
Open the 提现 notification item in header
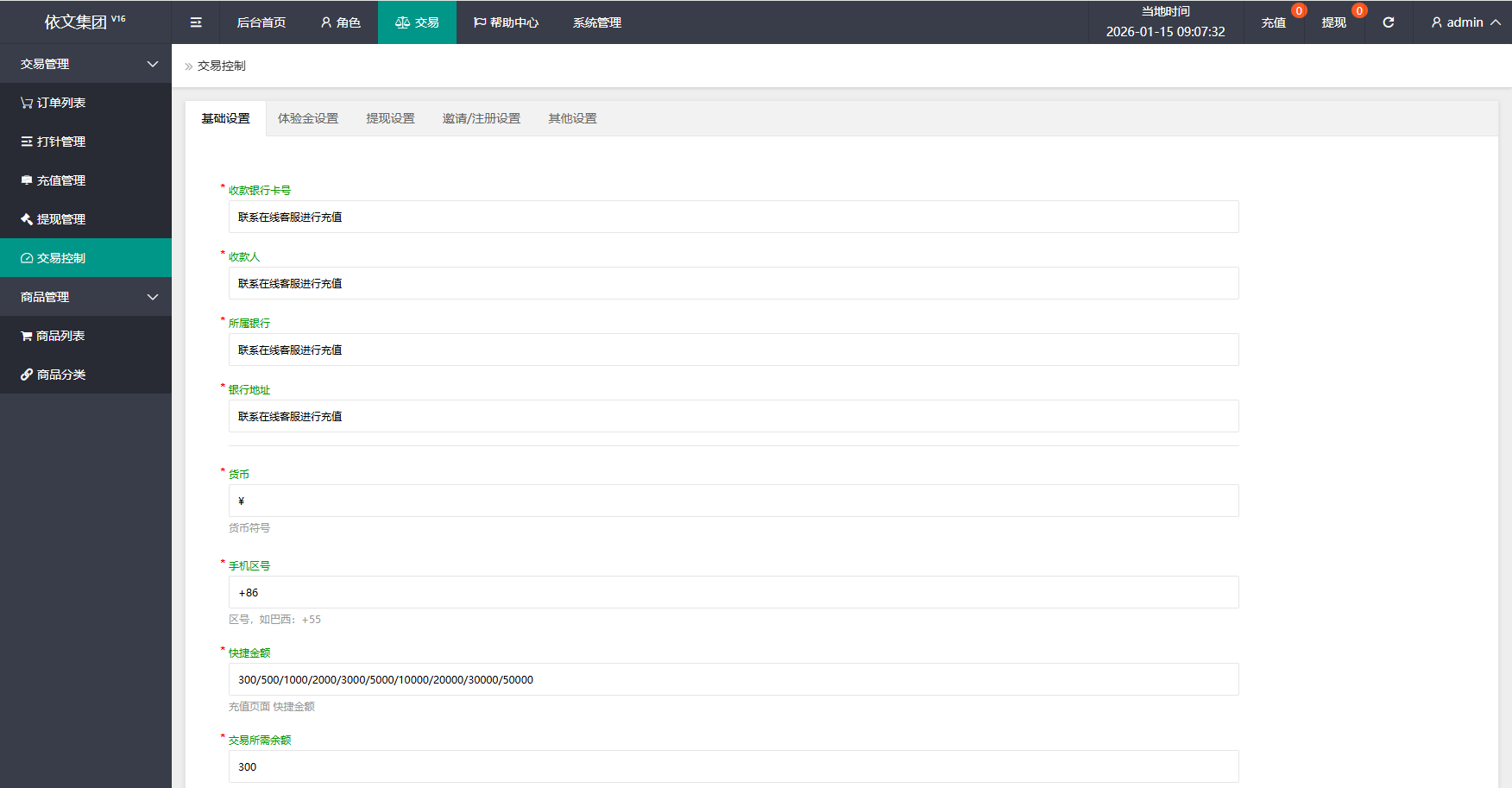click(x=1333, y=22)
